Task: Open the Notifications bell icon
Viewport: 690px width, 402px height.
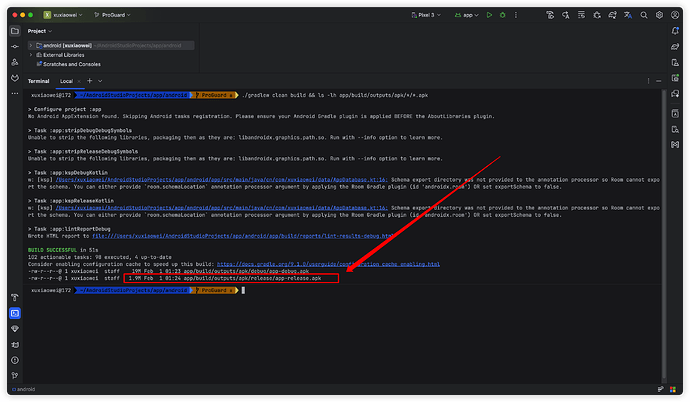Action: (x=674, y=31)
